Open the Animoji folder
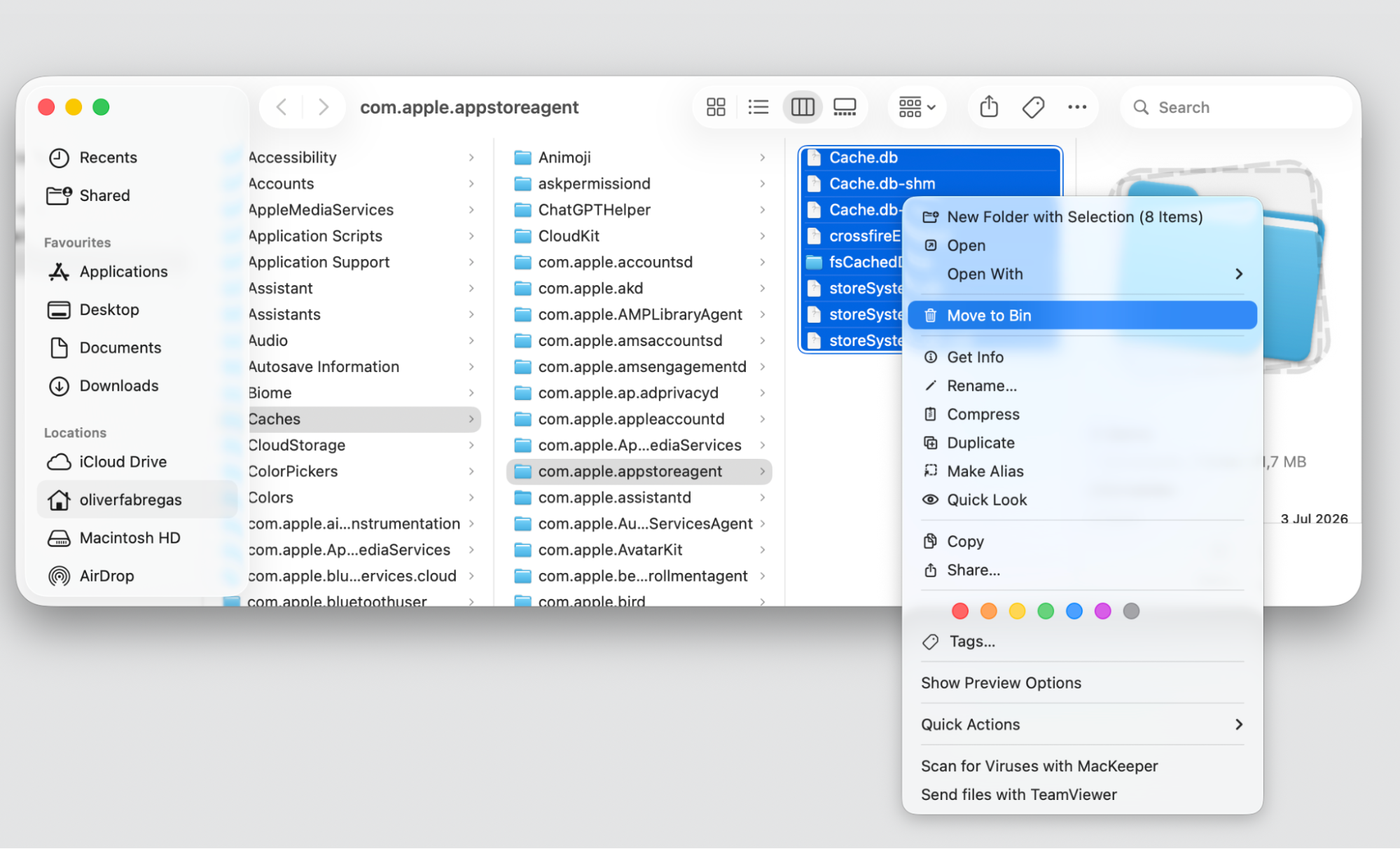The width and height of the screenshot is (1400, 849). pos(639,158)
